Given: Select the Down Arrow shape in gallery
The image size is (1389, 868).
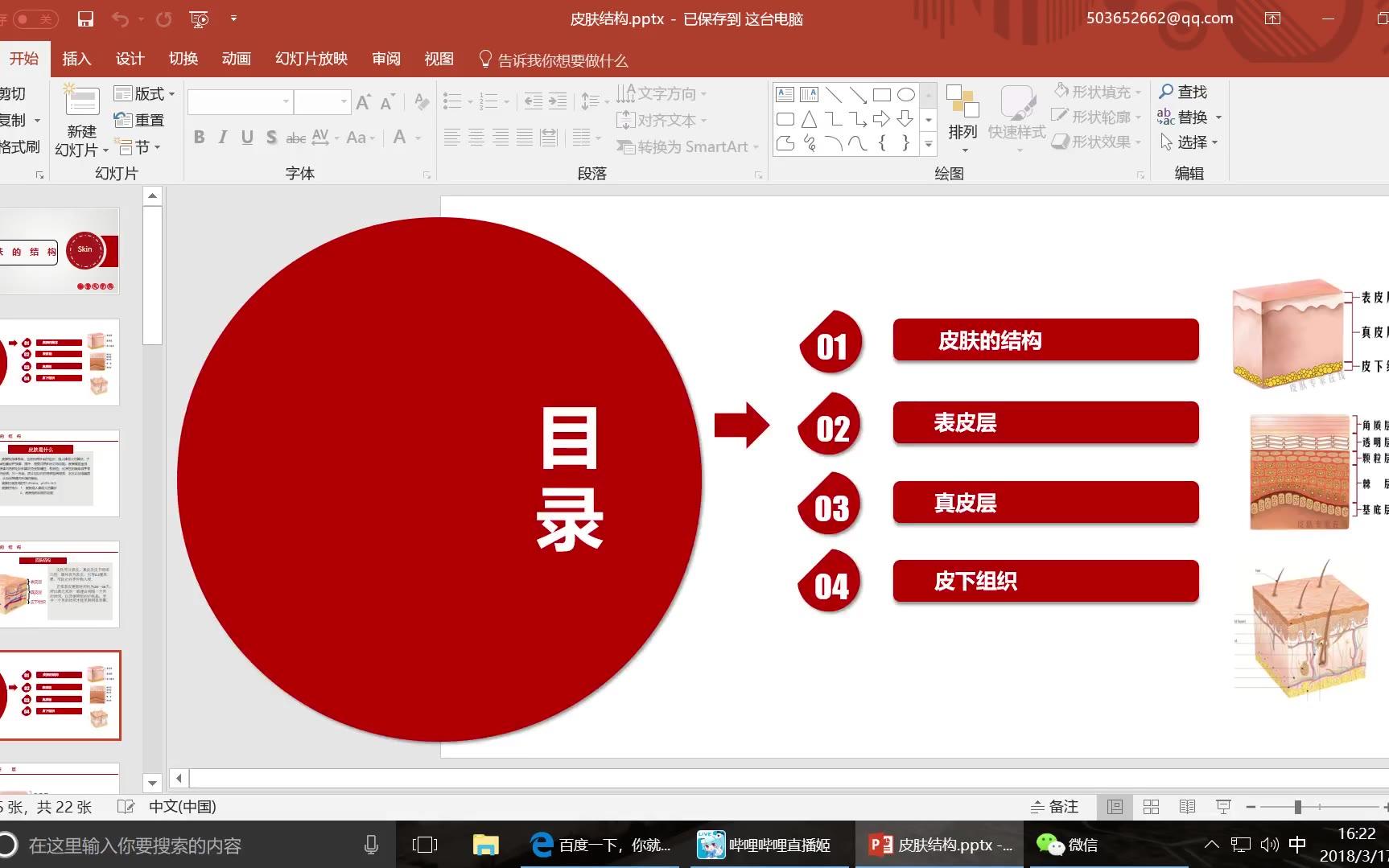Looking at the screenshot, I should pyautogui.click(x=906, y=120).
